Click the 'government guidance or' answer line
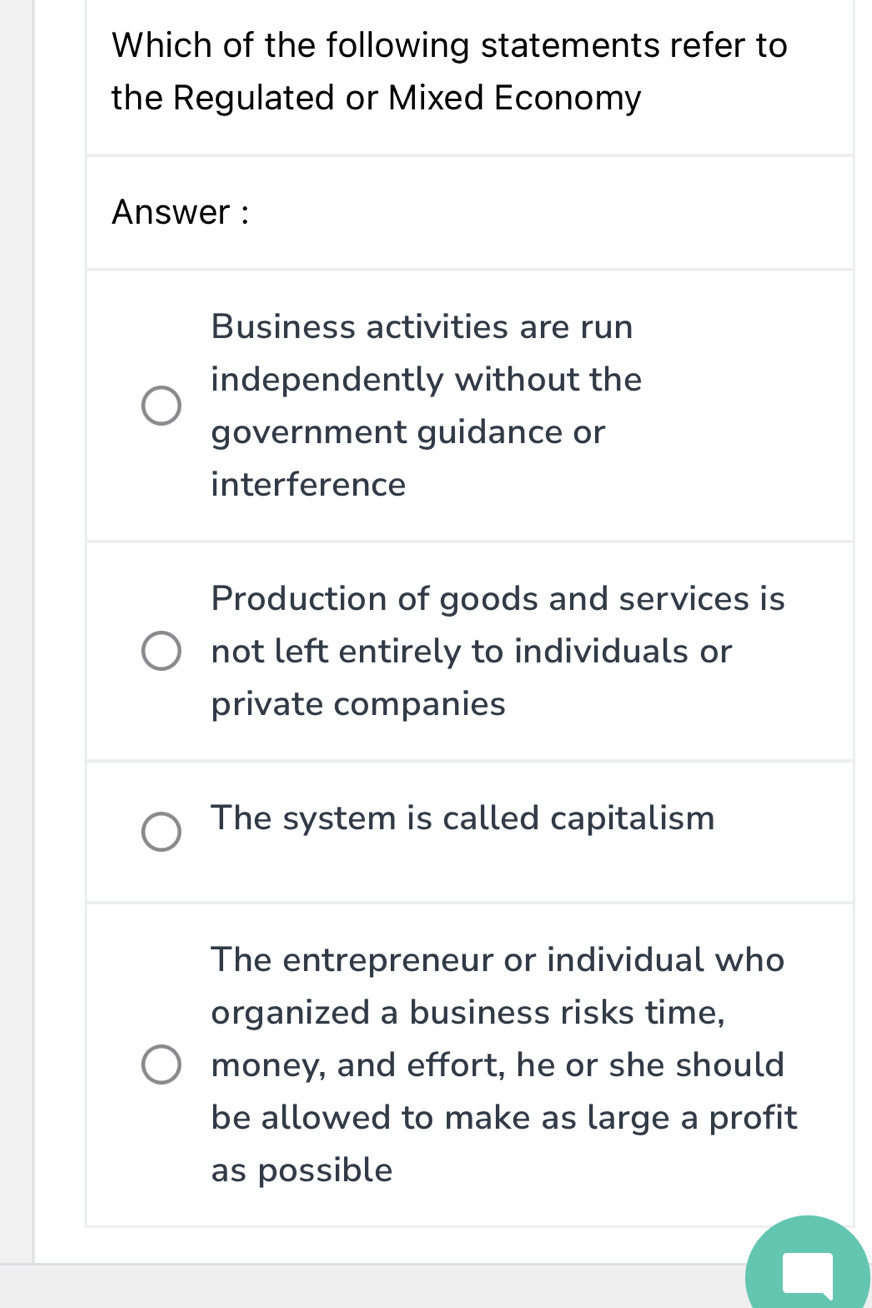This screenshot has height=1308, width=872. click(408, 432)
